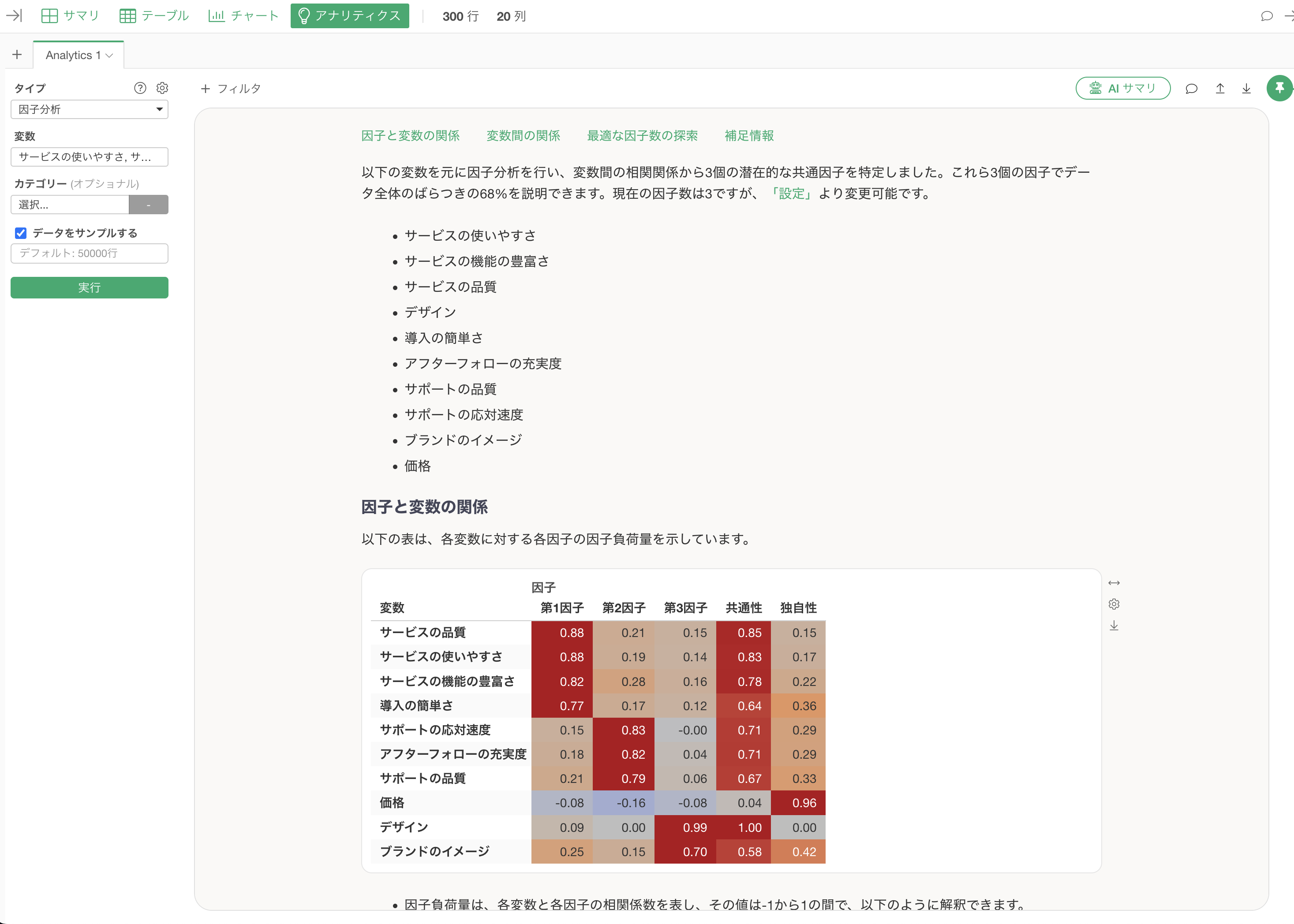Click the 第2因子 column header

pos(624,607)
